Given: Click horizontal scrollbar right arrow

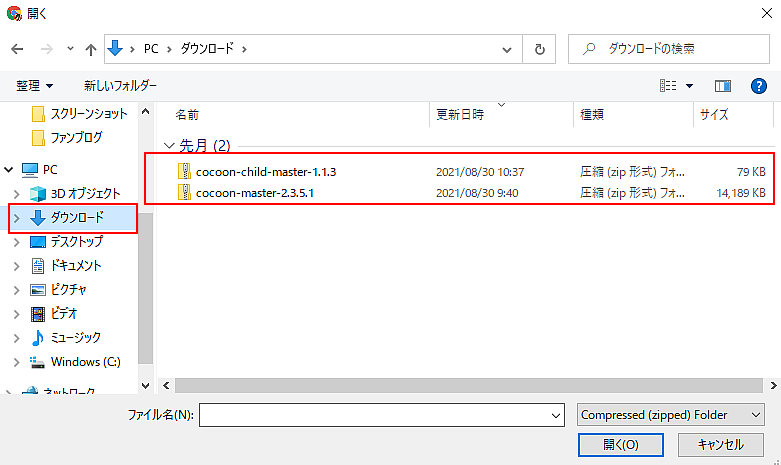Looking at the screenshot, I should coord(774,385).
